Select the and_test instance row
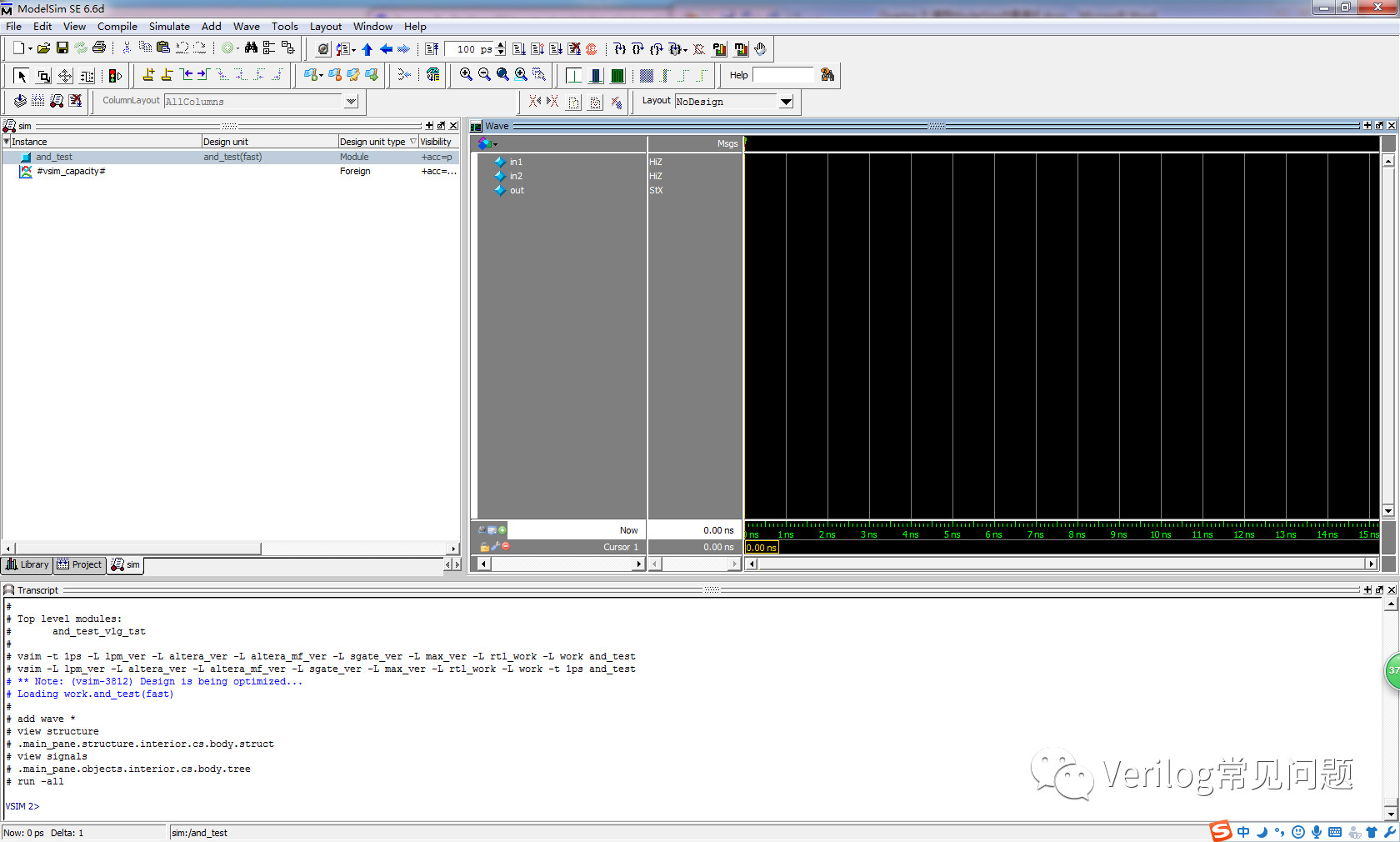This screenshot has width=1400, height=842. [231, 157]
